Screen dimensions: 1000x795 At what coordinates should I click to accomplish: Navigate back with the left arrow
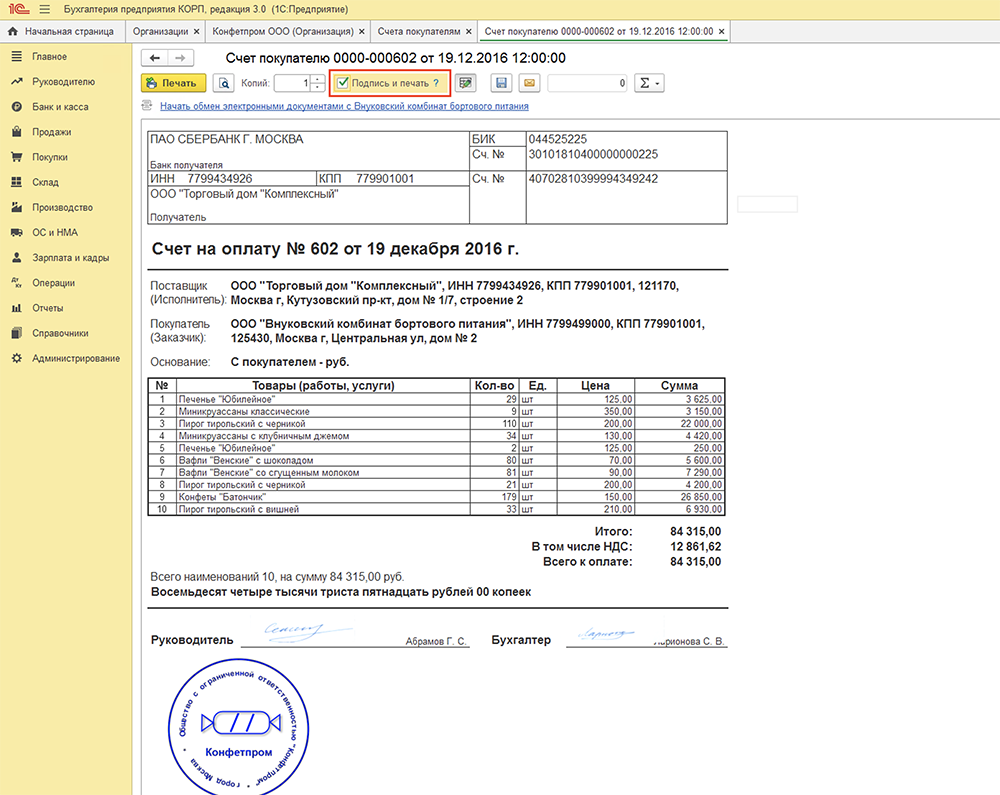point(154,58)
